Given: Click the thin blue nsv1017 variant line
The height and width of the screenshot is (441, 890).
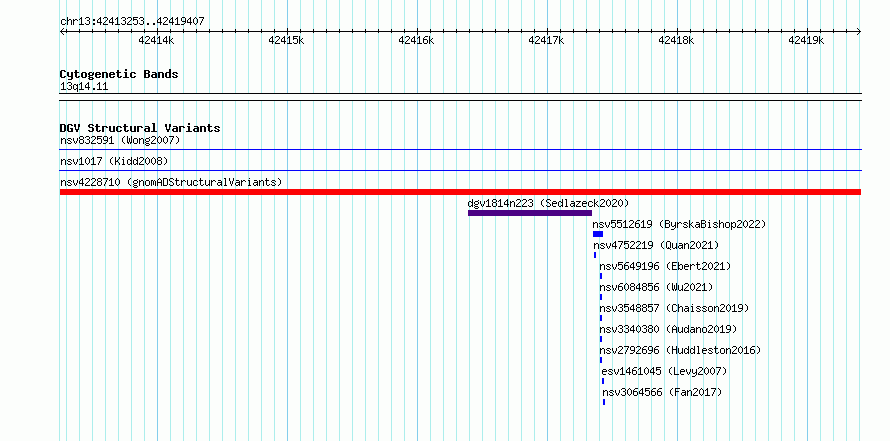Looking at the screenshot, I should tap(460, 170).
